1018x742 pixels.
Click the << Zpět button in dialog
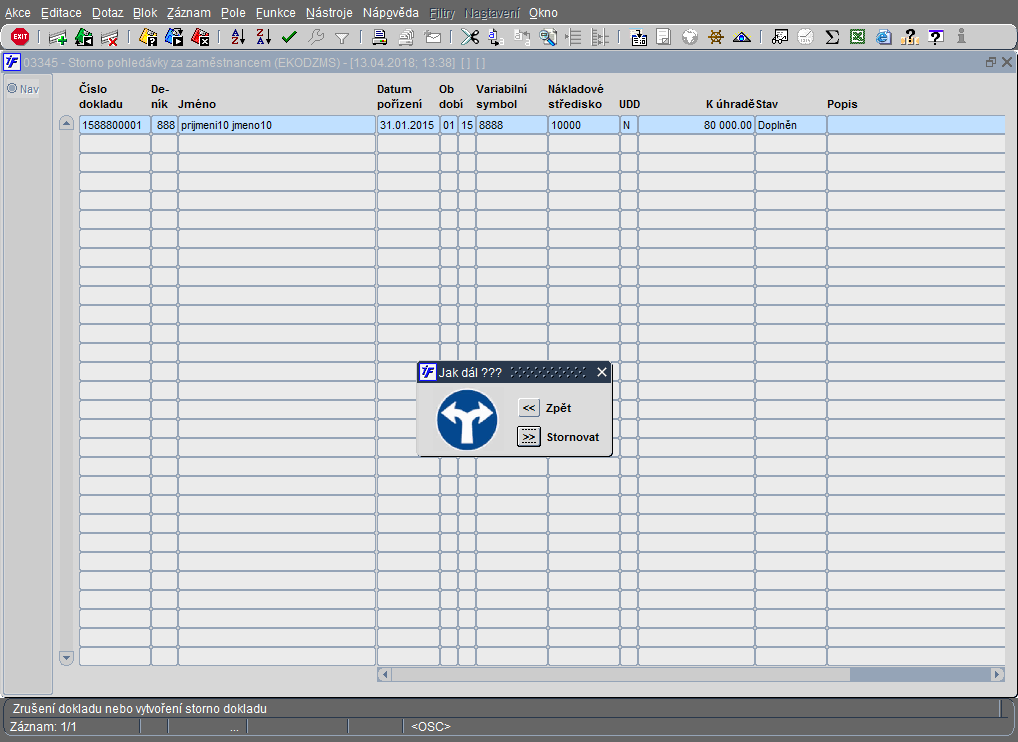pyautogui.click(x=529, y=408)
